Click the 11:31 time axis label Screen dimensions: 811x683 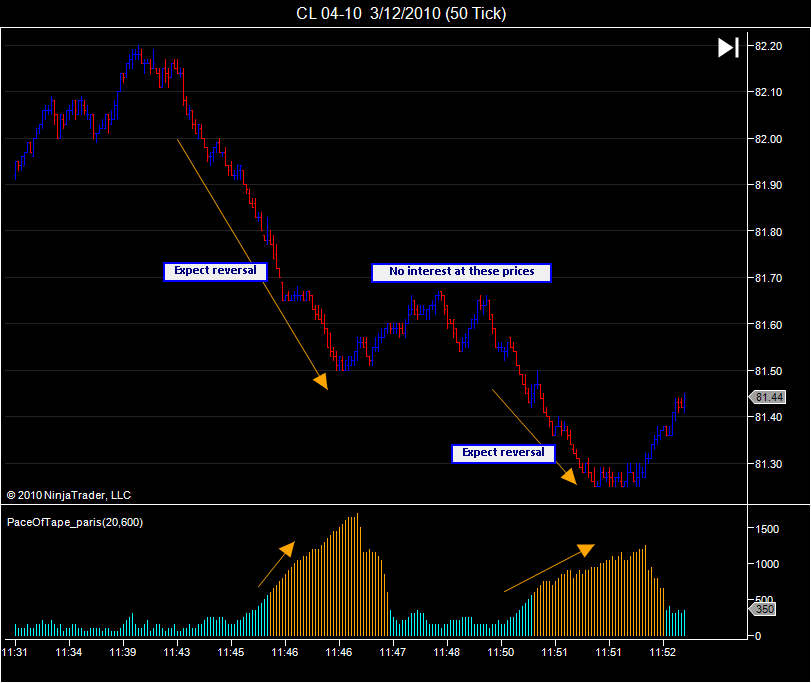click(x=14, y=652)
